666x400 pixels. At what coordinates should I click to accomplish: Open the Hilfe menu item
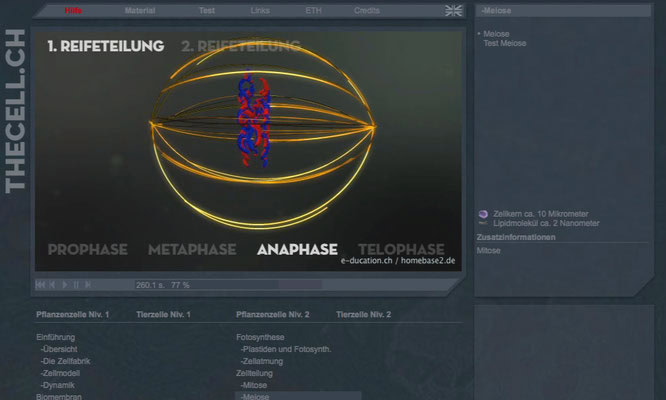point(74,11)
